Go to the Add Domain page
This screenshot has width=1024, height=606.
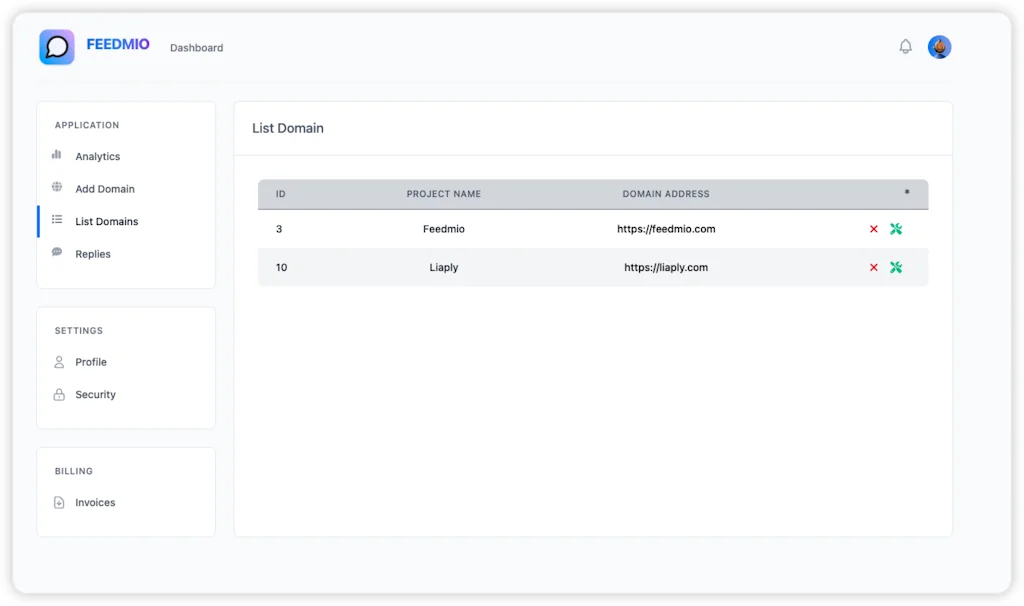click(x=103, y=188)
